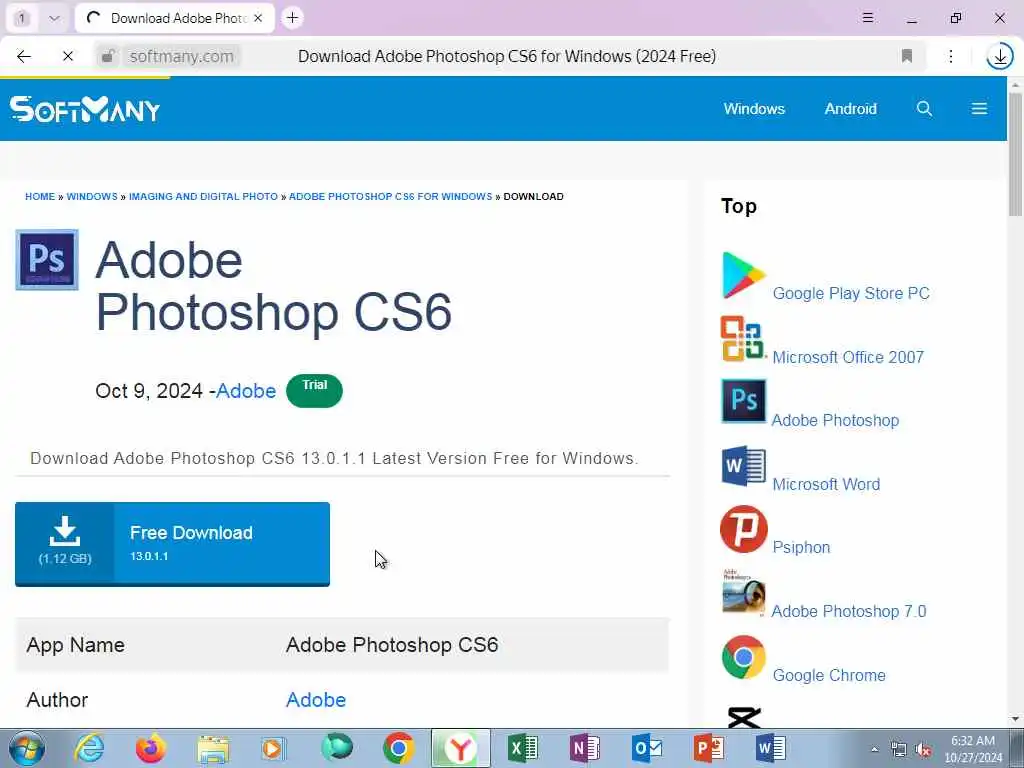The width and height of the screenshot is (1024, 768).
Task: Click the Adobe author link in table
Action: [x=316, y=699]
